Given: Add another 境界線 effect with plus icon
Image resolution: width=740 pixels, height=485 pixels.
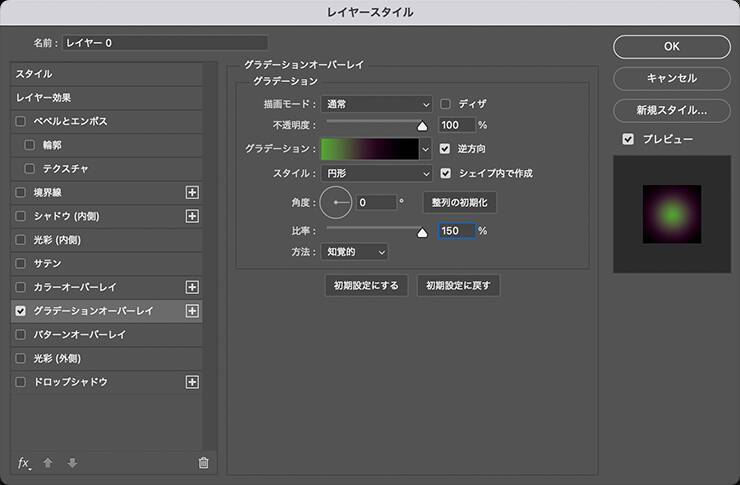Looking at the screenshot, I should click(x=193, y=192).
